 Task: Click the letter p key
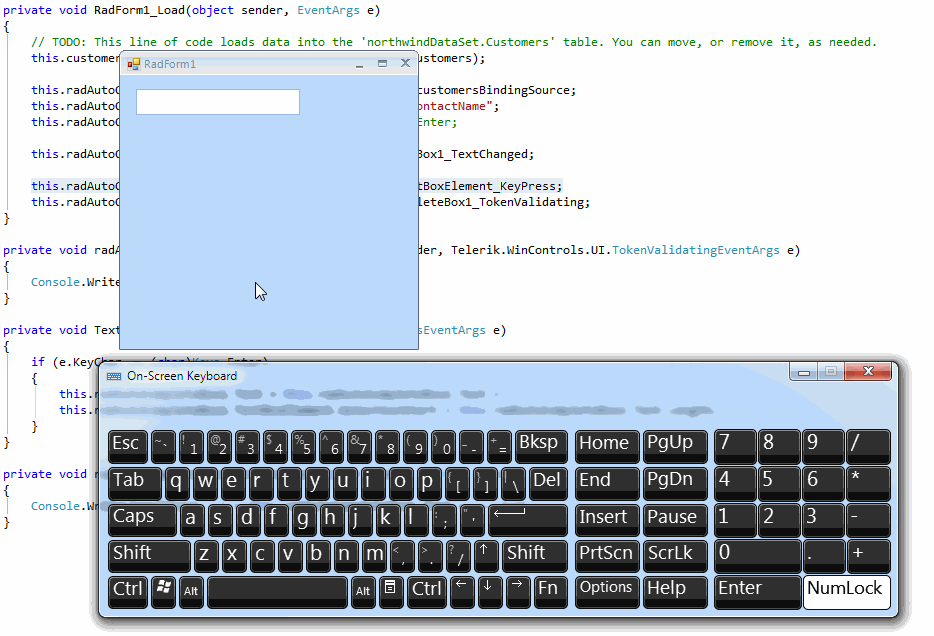[x=429, y=482]
